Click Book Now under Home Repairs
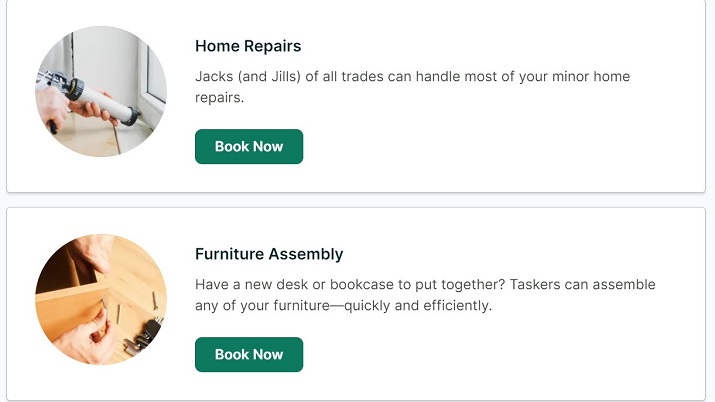Image resolution: width=715 pixels, height=402 pixels. (249, 146)
